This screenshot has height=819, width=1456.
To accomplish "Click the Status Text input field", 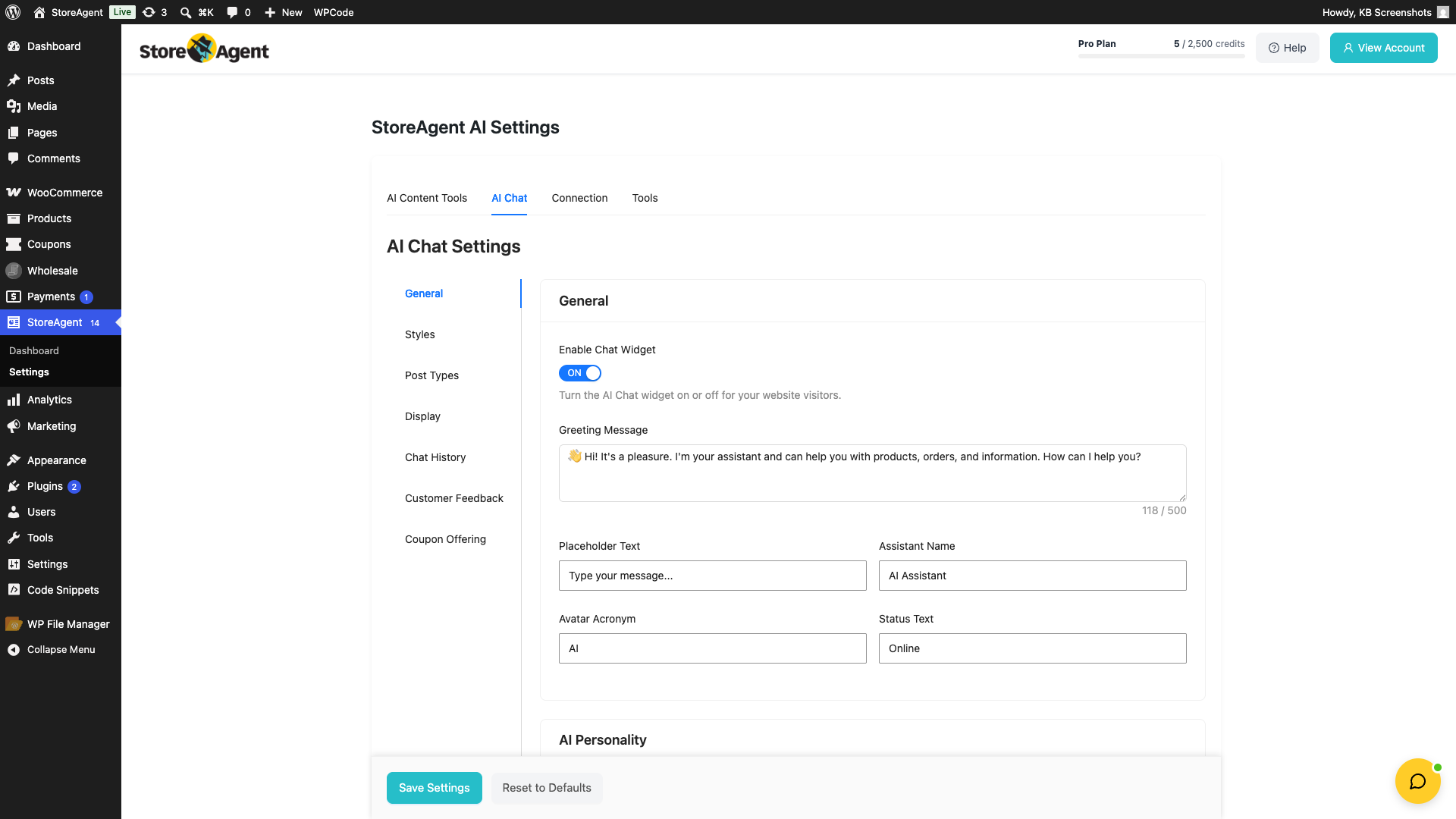I will coord(1033,648).
